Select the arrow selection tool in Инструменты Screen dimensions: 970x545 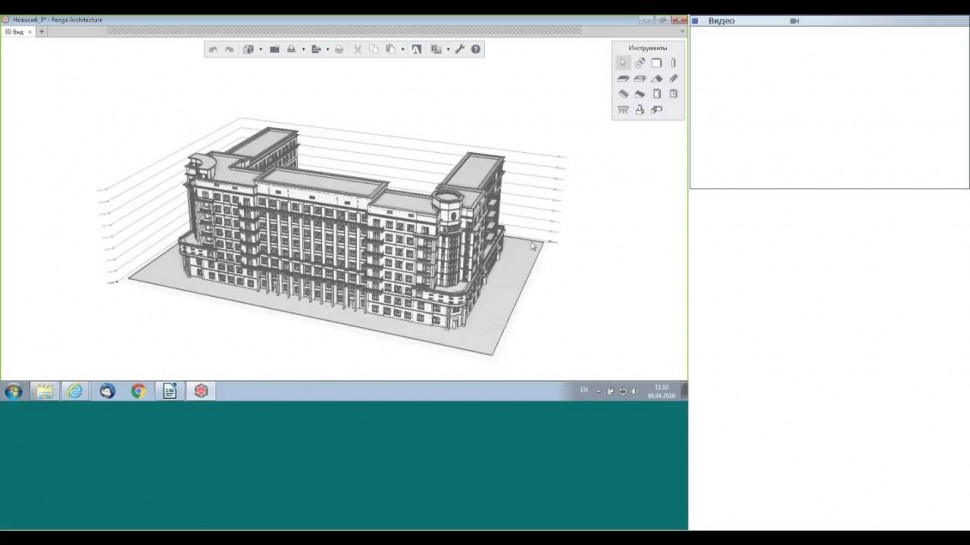pyautogui.click(x=623, y=63)
